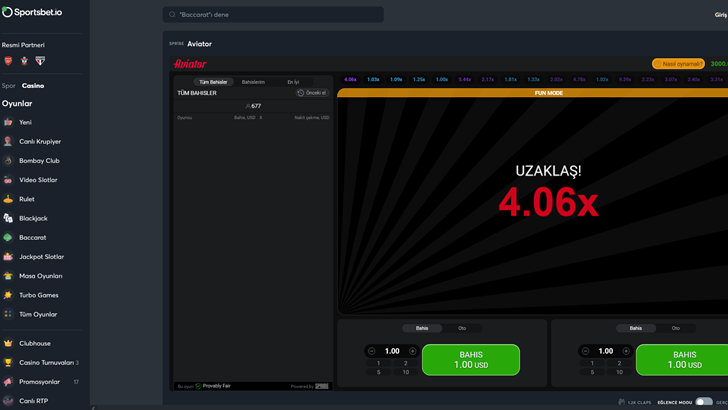Click the Southampton partner crest
Image resolution: width=728 pixels, height=410 pixels.
24,61
